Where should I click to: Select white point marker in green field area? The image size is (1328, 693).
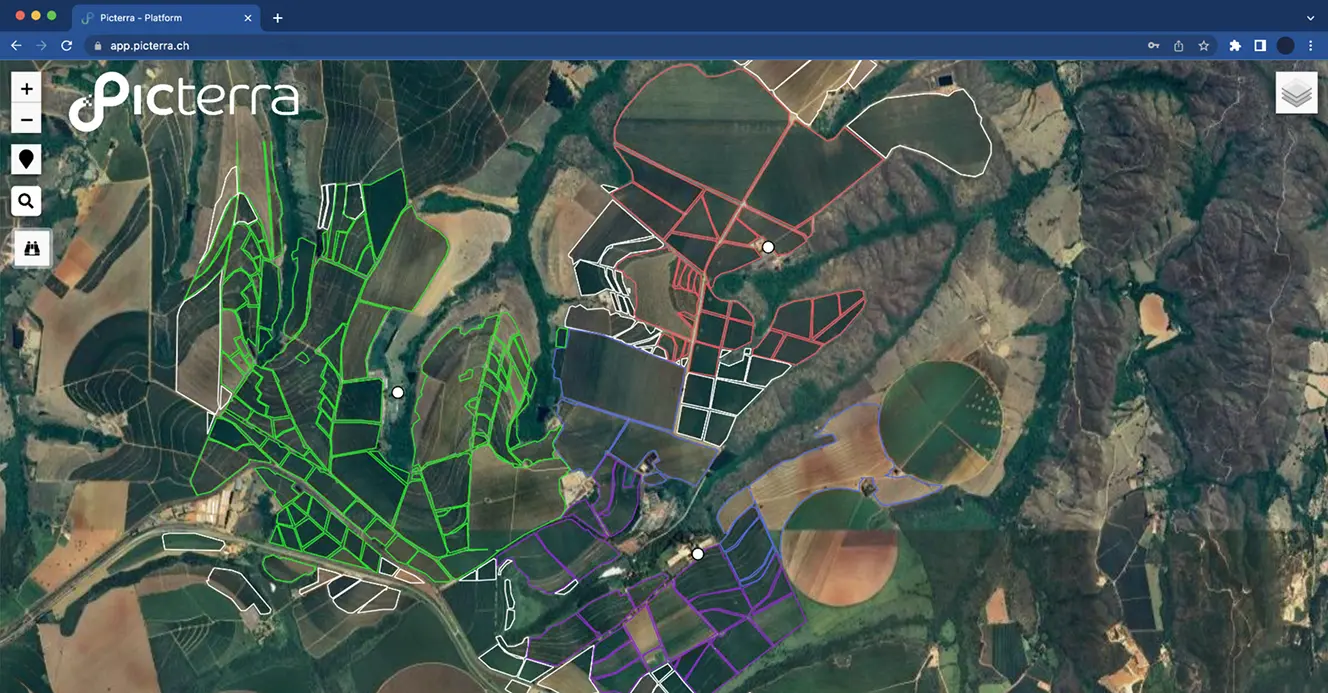(x=397, y=393)
